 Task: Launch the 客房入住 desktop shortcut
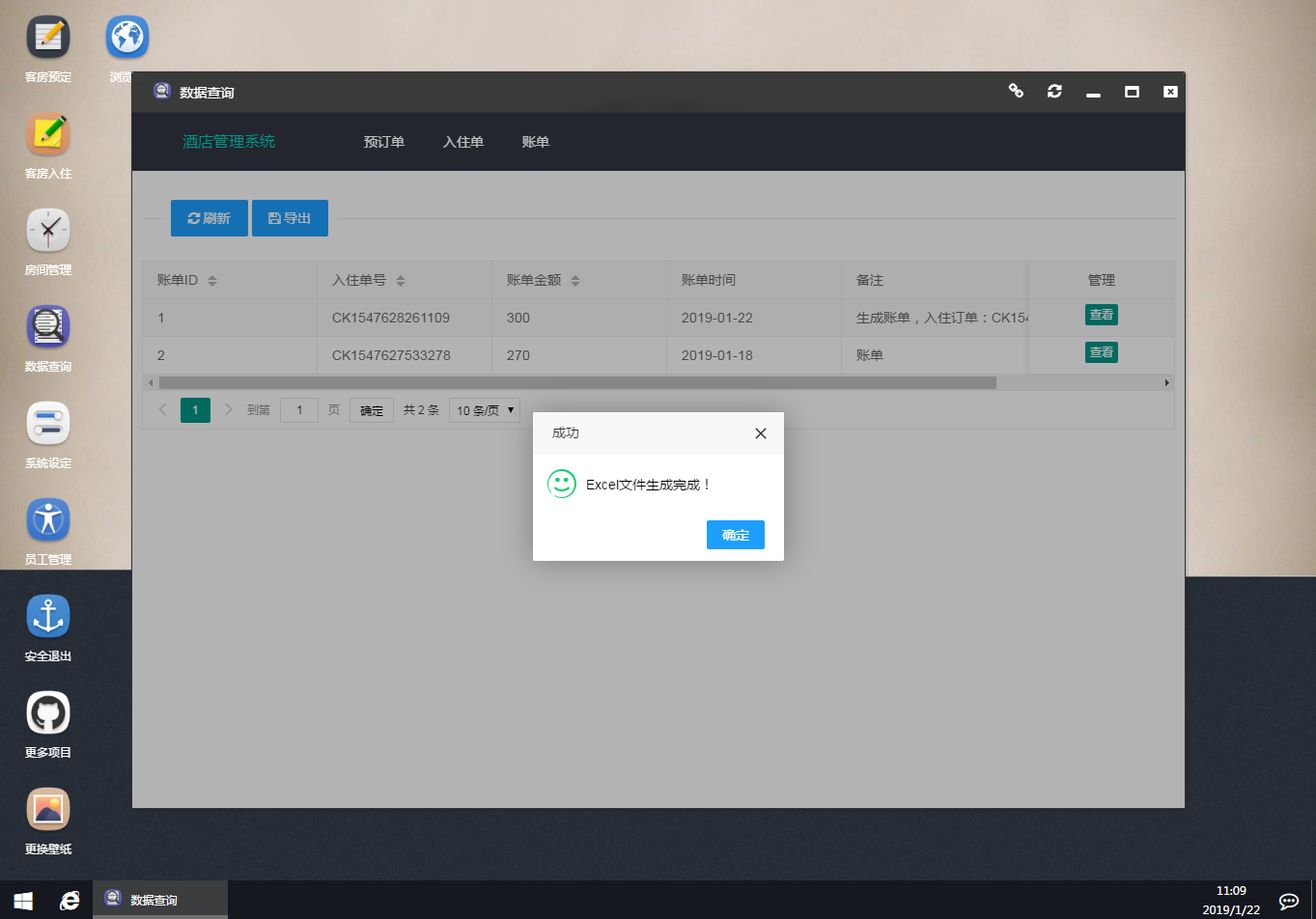48,134
